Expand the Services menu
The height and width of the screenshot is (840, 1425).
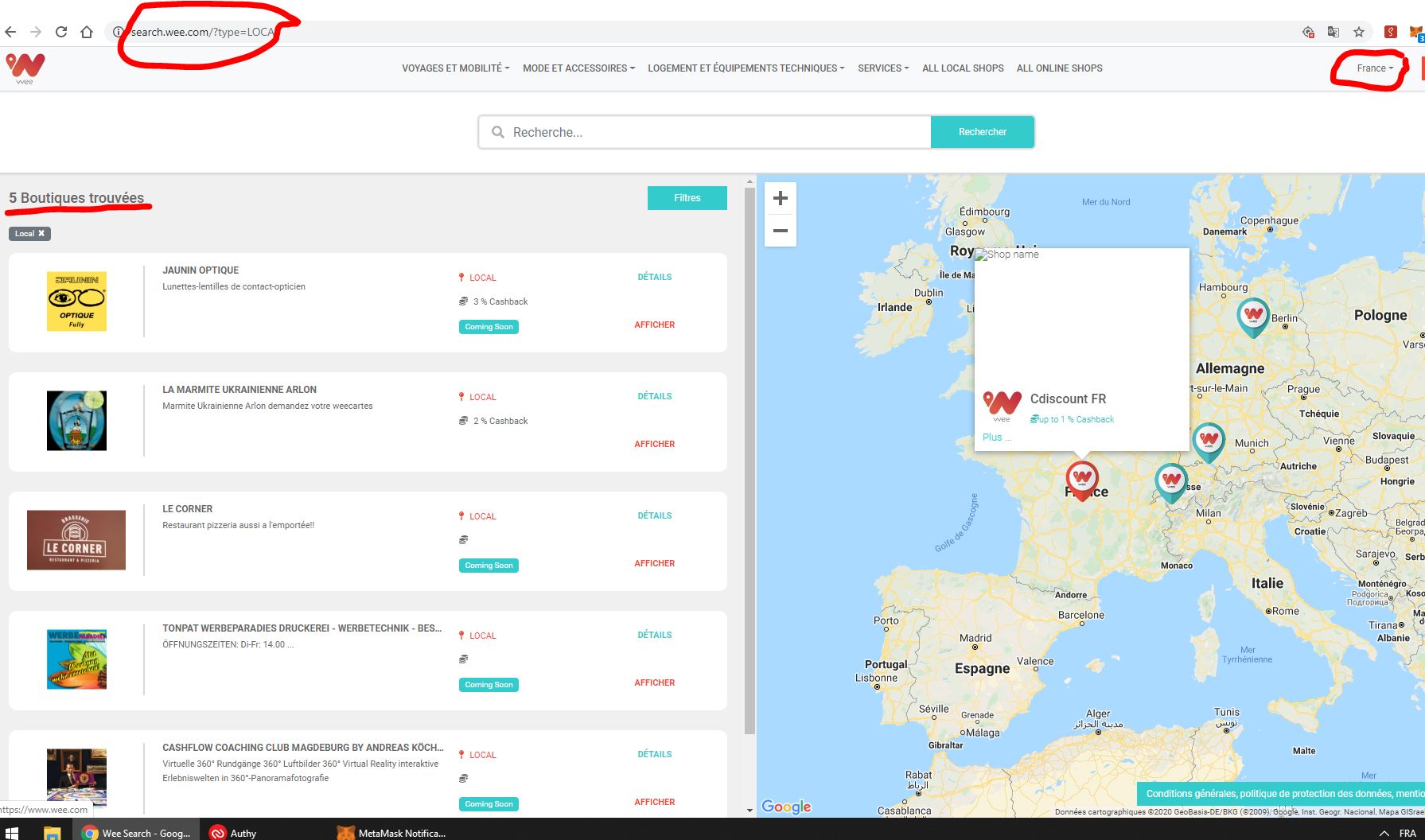coord(883,68)
